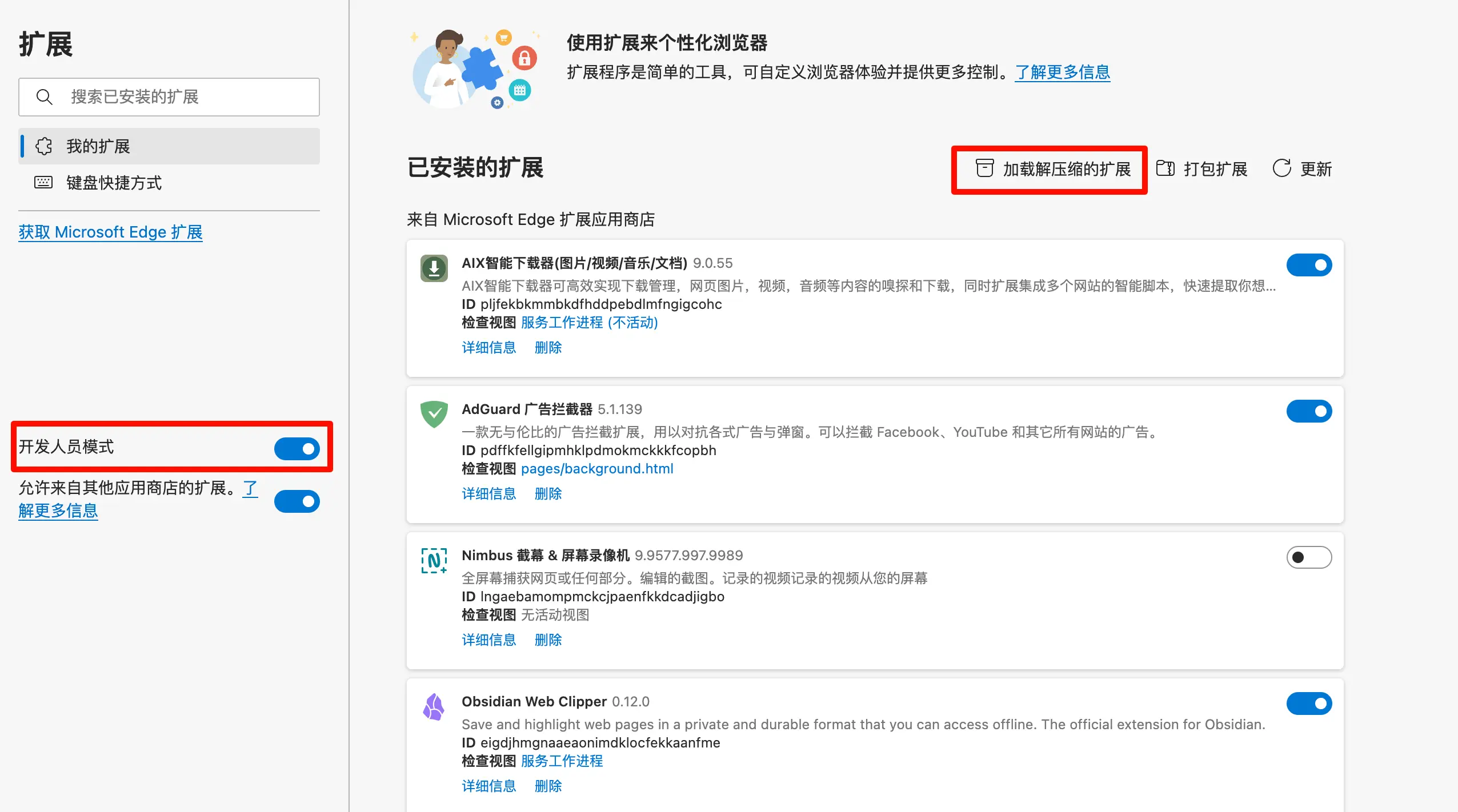Screen dimensions: 1458x812
Task: Click the refresh icon next to 更新
Action: [x=1281, y=168]
